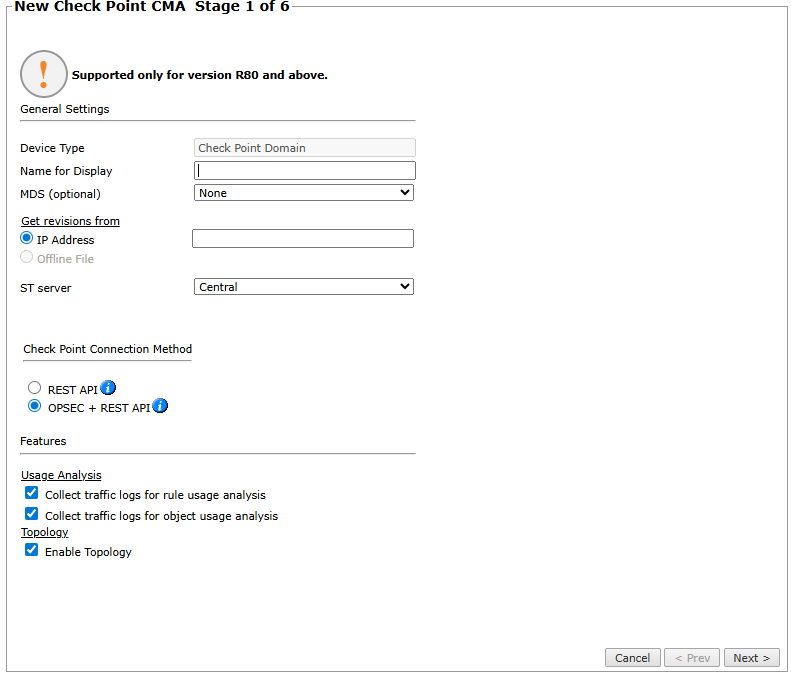The width and height of the screenshot is (791, 673).
Task: Click the < Prev button
Action: pyautogui.click(x=692, y=658)
